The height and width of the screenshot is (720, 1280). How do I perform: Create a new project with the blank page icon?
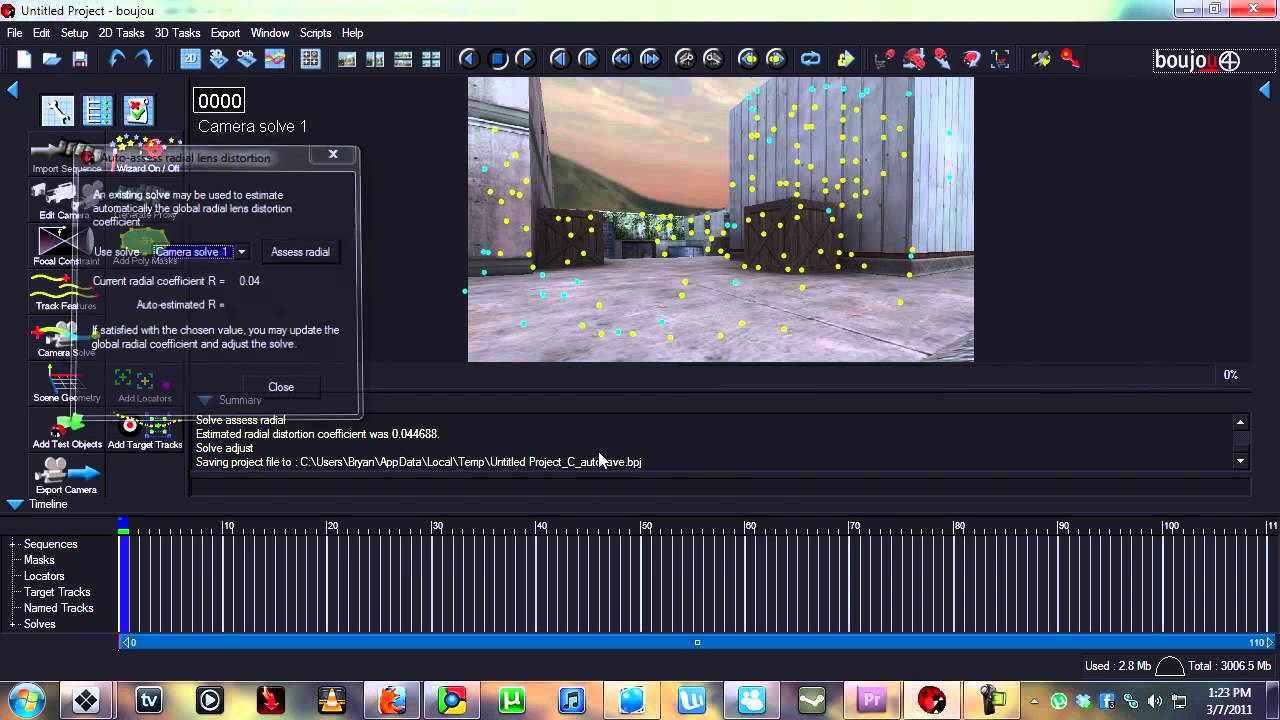[24, 60]
